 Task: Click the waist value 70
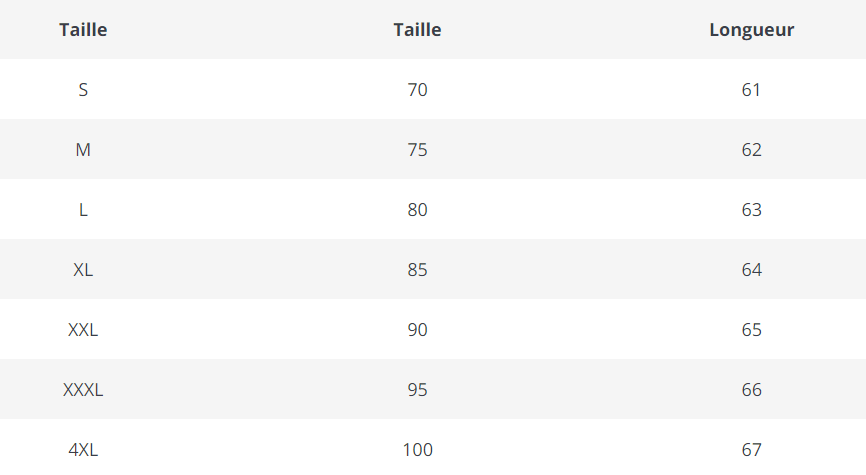(x=417, y=90)
